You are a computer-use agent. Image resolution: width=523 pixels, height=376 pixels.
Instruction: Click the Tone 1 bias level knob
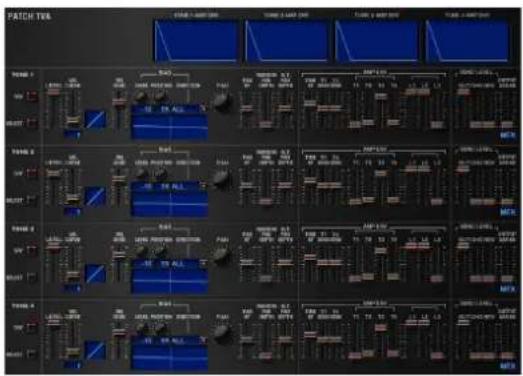click(x=140, y=97)
